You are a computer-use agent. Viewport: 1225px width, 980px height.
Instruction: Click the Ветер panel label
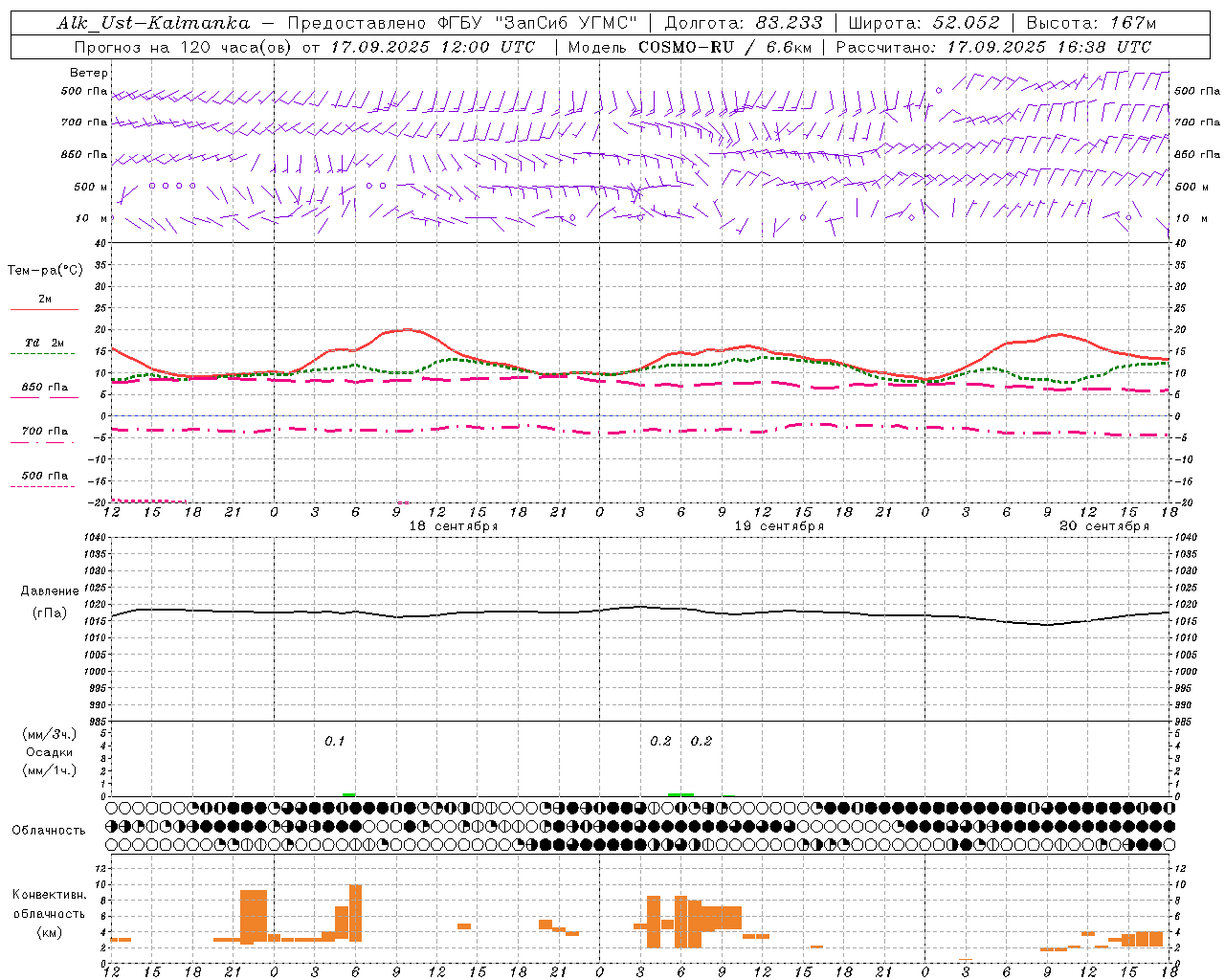point(89,73)
